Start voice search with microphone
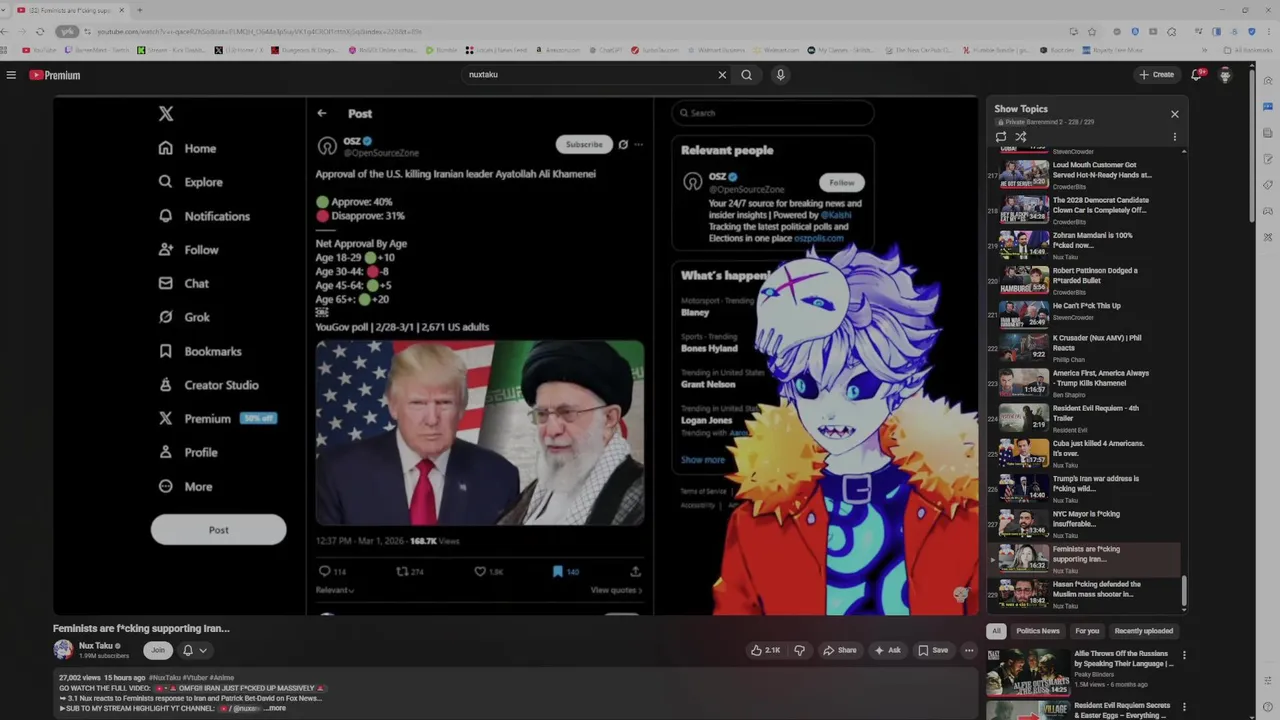1280x720 pixels. [x=781, y=75]
